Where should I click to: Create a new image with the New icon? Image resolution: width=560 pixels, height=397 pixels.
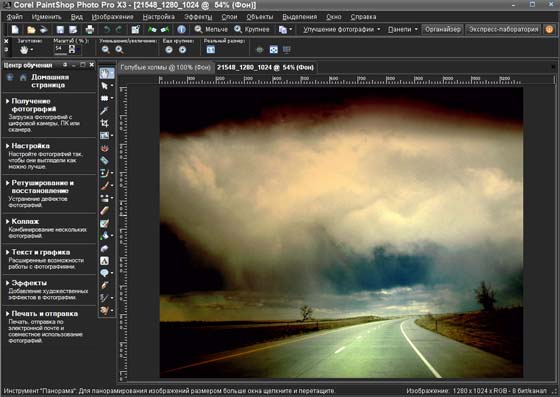click(x=15, y=29)
